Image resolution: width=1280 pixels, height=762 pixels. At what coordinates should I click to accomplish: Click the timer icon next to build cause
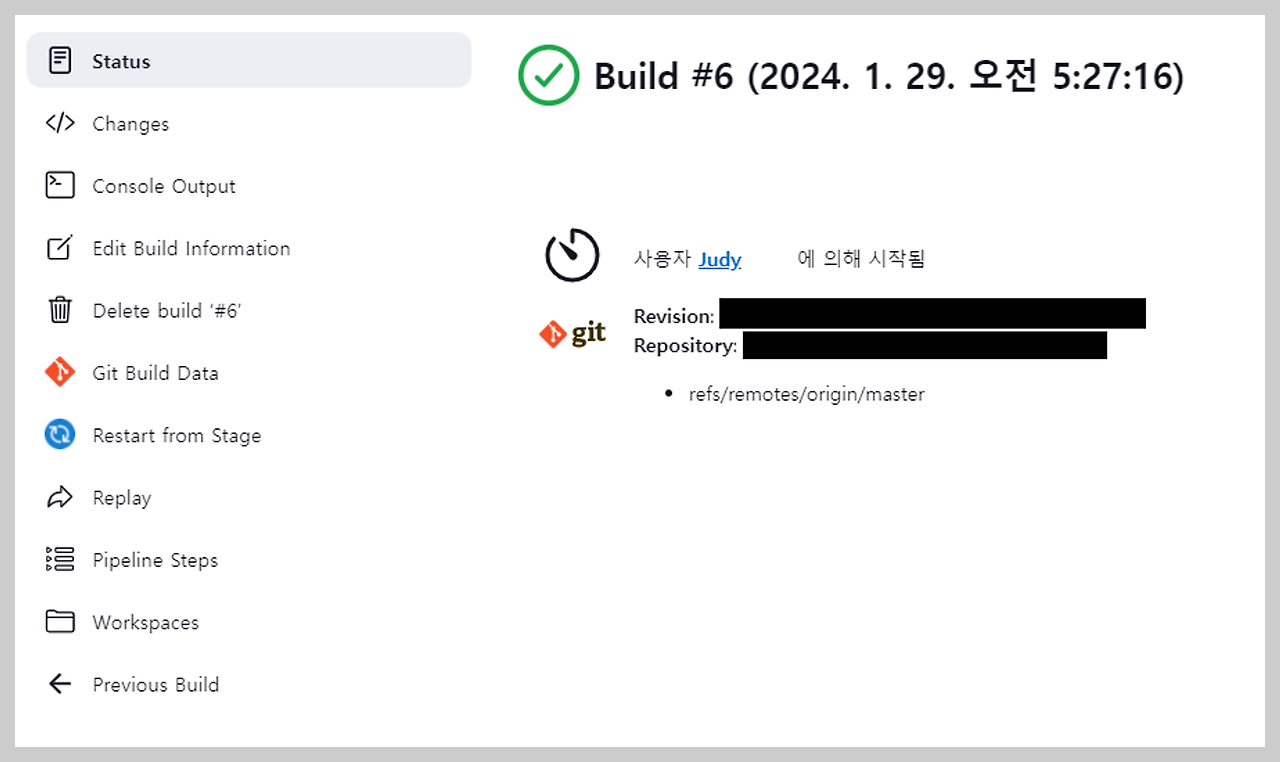coord(572,255)
